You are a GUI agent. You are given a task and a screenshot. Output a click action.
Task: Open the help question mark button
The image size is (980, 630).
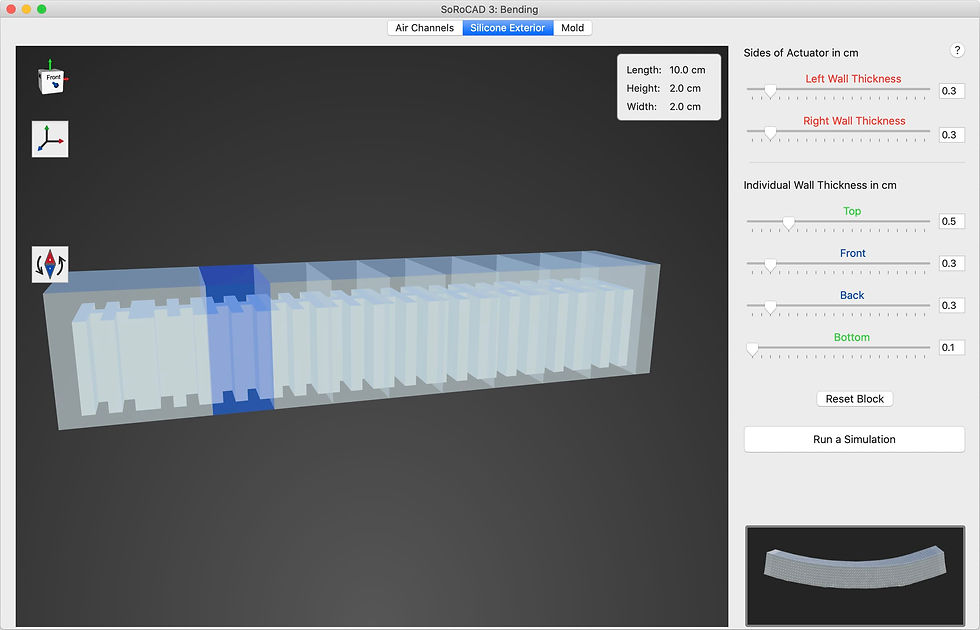[957, 51]
